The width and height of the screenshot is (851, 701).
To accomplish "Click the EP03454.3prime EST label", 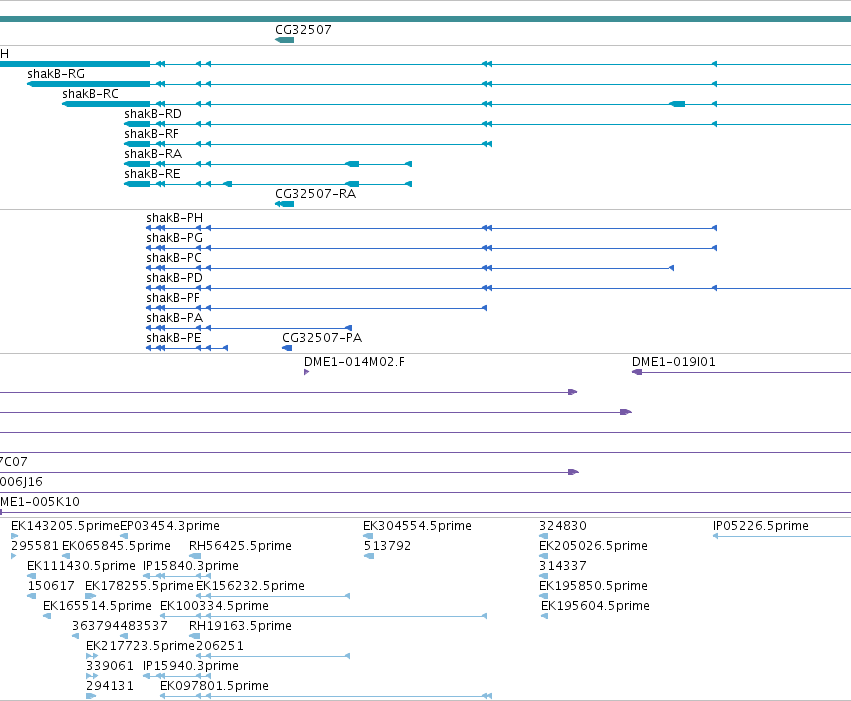I will pyautogui.click(x=170, y=526).
